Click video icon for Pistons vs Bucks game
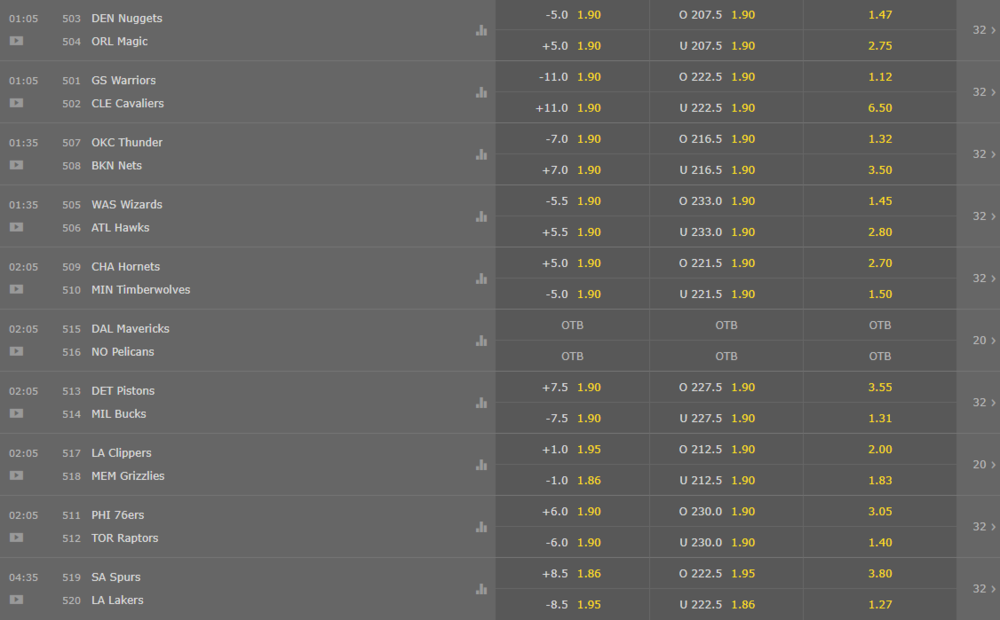This screenshot has width=1000, height=620. pos(17,413)
